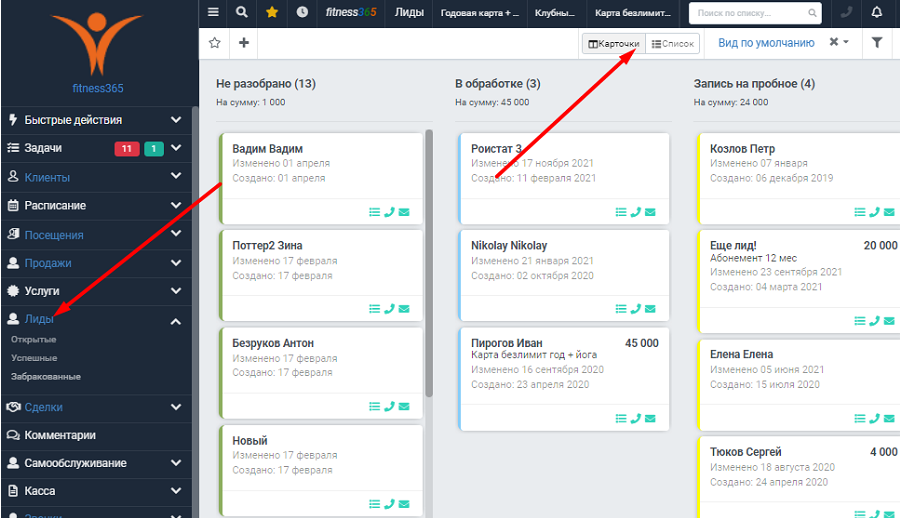Collapse the Лиды sidebar section
This screenshot has width=900, height=518.
click(x=176, y=321)
